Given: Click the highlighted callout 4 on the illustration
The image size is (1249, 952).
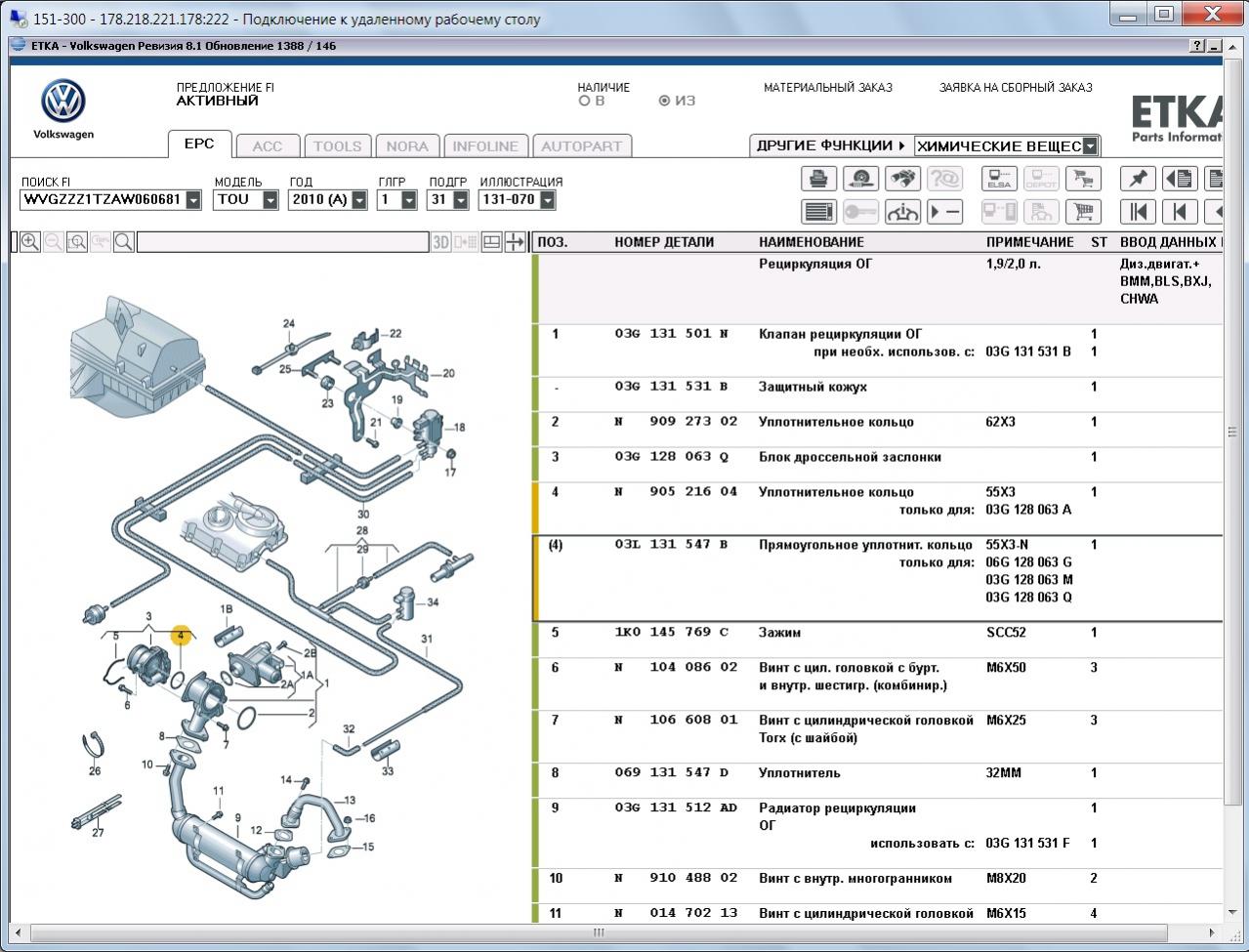Looking at the screenshot, I should click(x=181, y=635).
